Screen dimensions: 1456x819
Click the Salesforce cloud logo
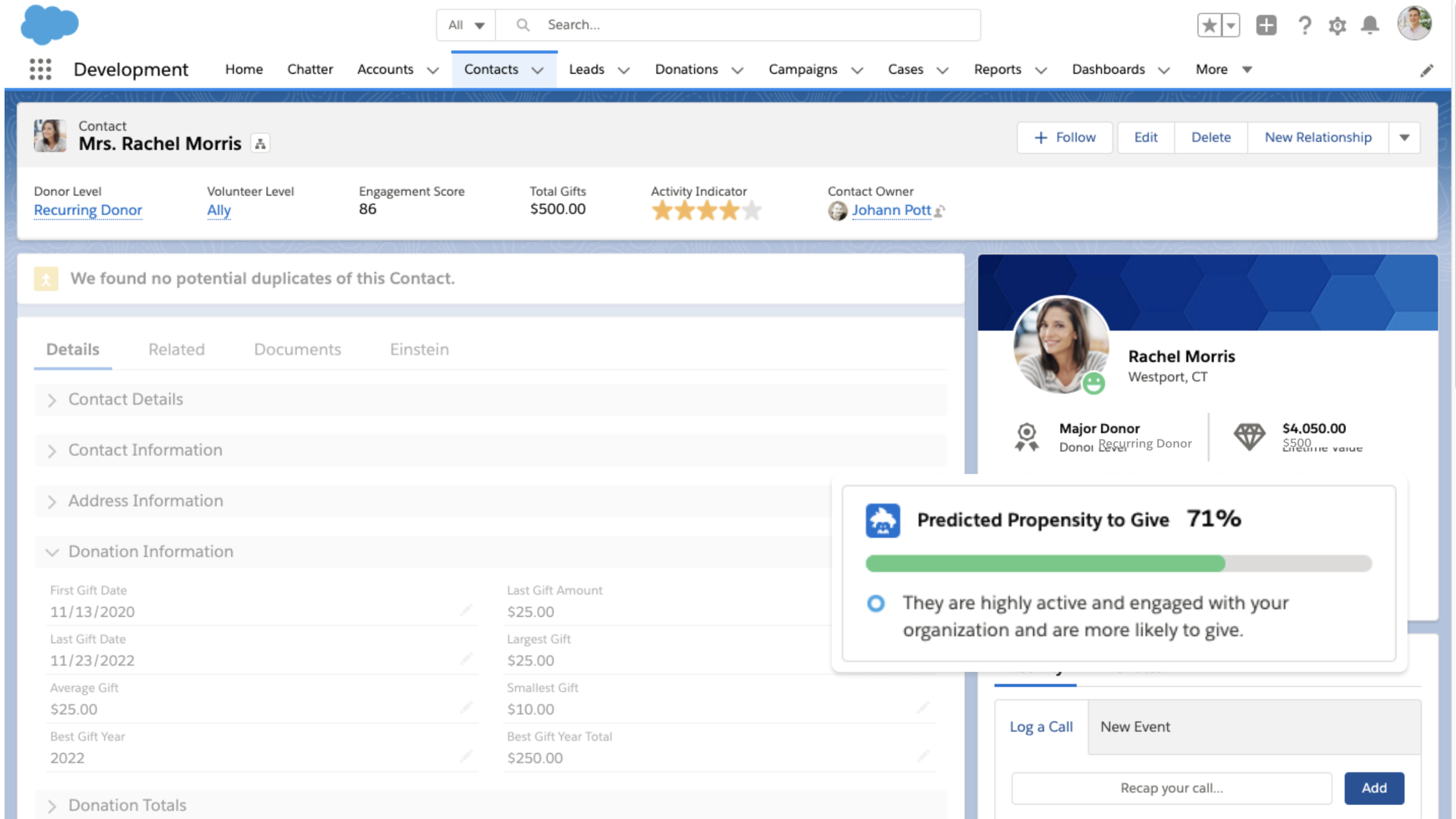[x=49, y=24]
